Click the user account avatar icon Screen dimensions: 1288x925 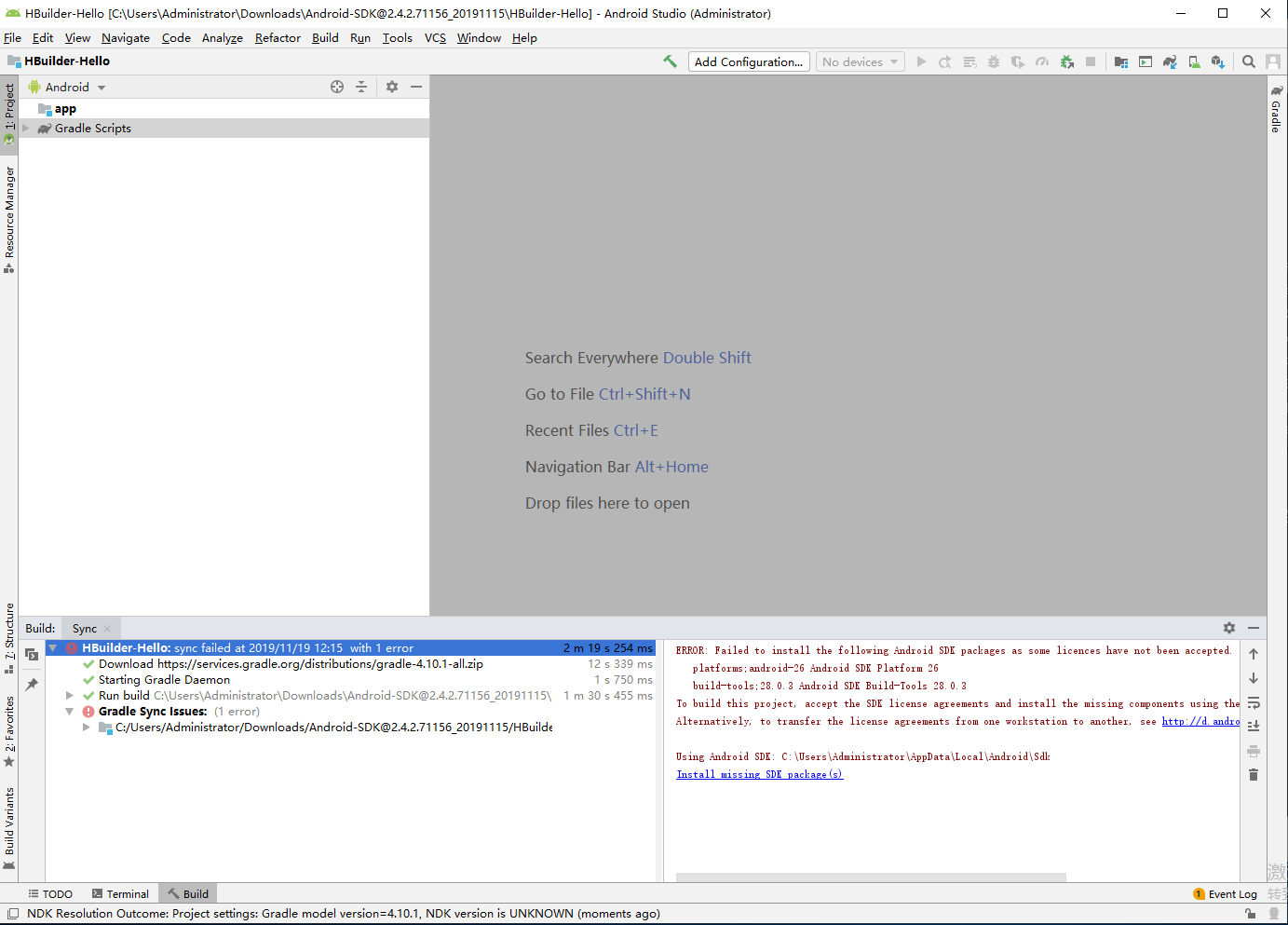coord(1273,61)
